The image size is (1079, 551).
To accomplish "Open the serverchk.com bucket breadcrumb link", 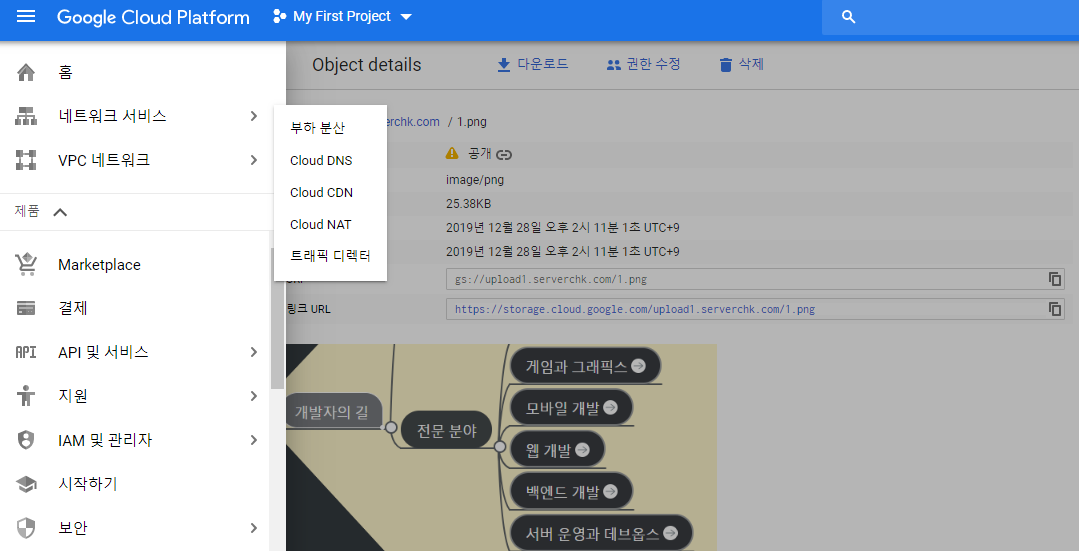I will coord(413,122).
